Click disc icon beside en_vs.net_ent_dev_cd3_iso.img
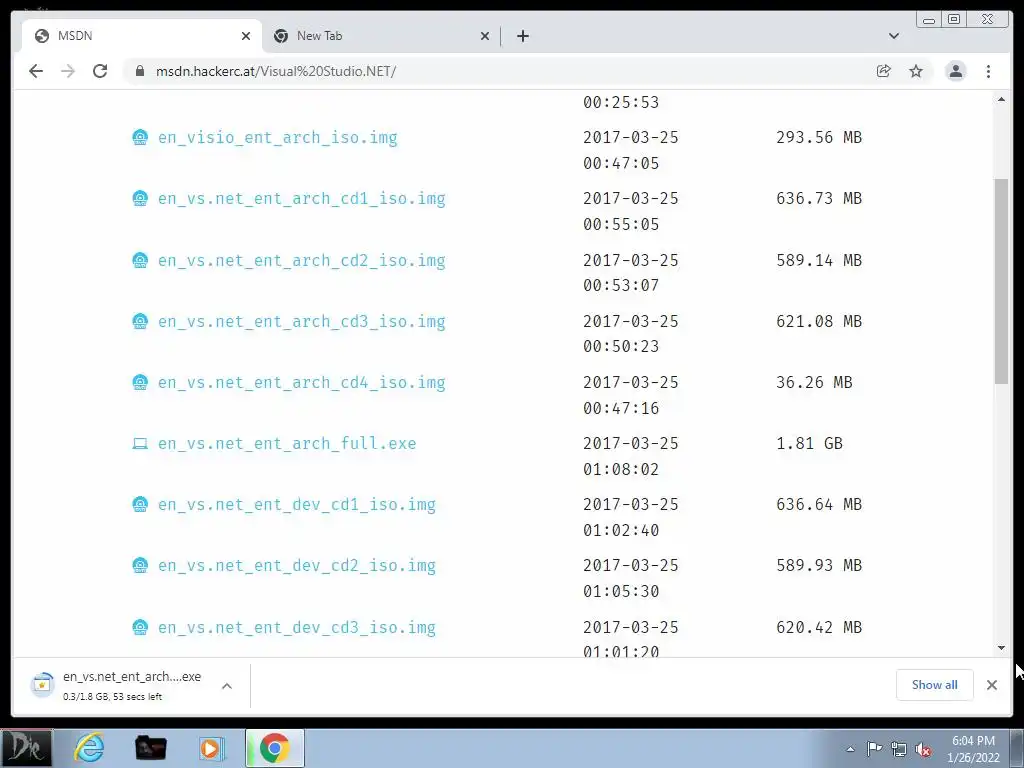This screenshot has width=1024, height=768. pyautogui.click(x=140, y=627)
